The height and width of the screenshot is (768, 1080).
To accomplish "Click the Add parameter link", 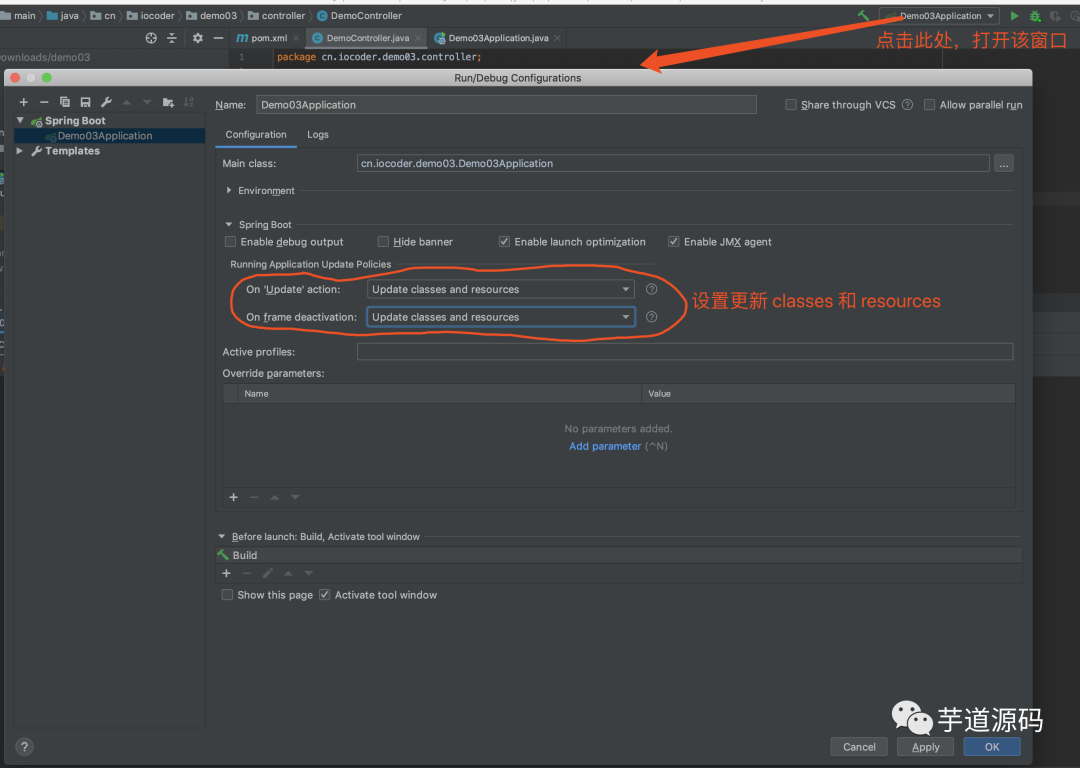I will pos(605,446).
